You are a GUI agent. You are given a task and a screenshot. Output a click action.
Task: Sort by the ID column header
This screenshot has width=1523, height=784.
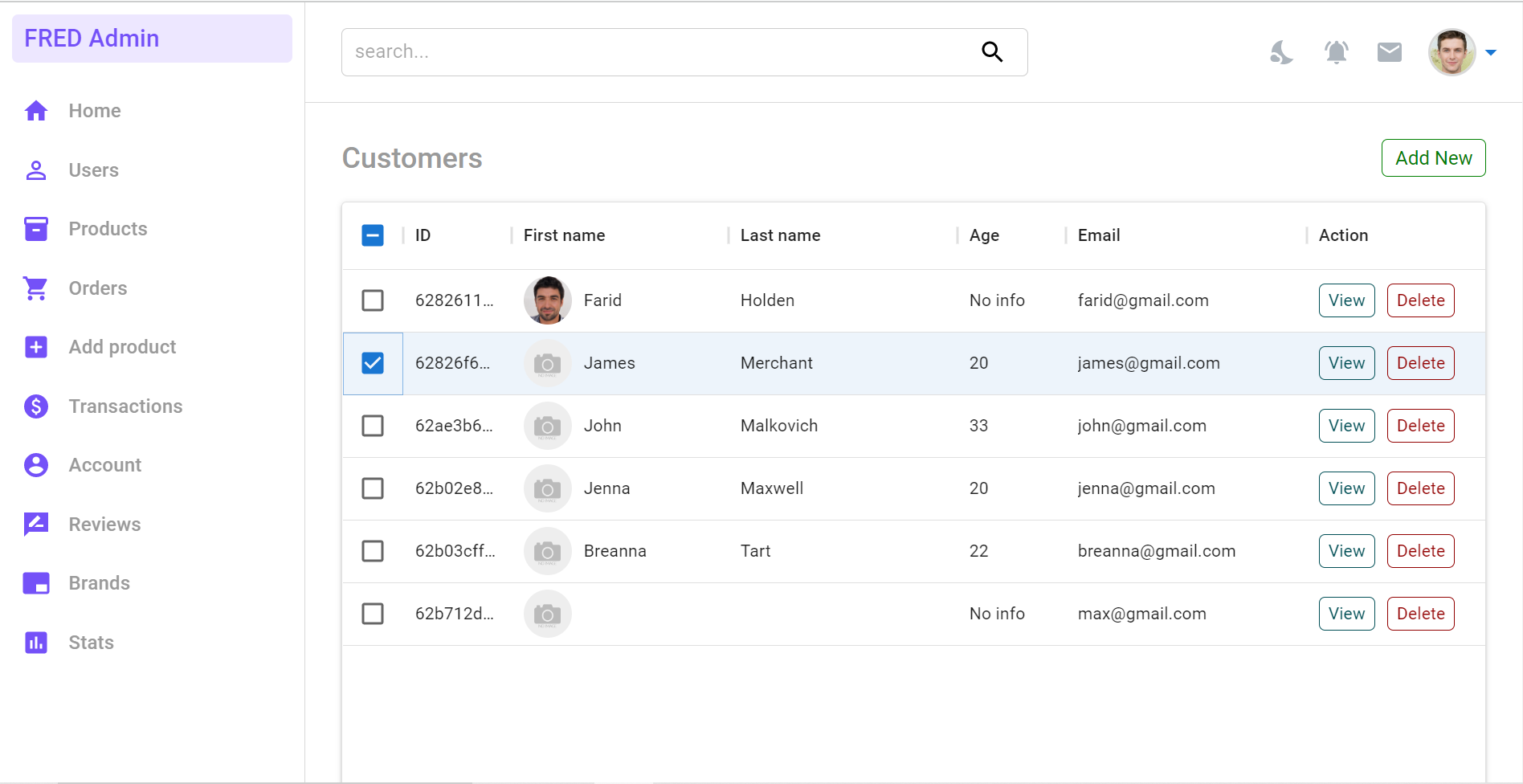click(423, 235)
